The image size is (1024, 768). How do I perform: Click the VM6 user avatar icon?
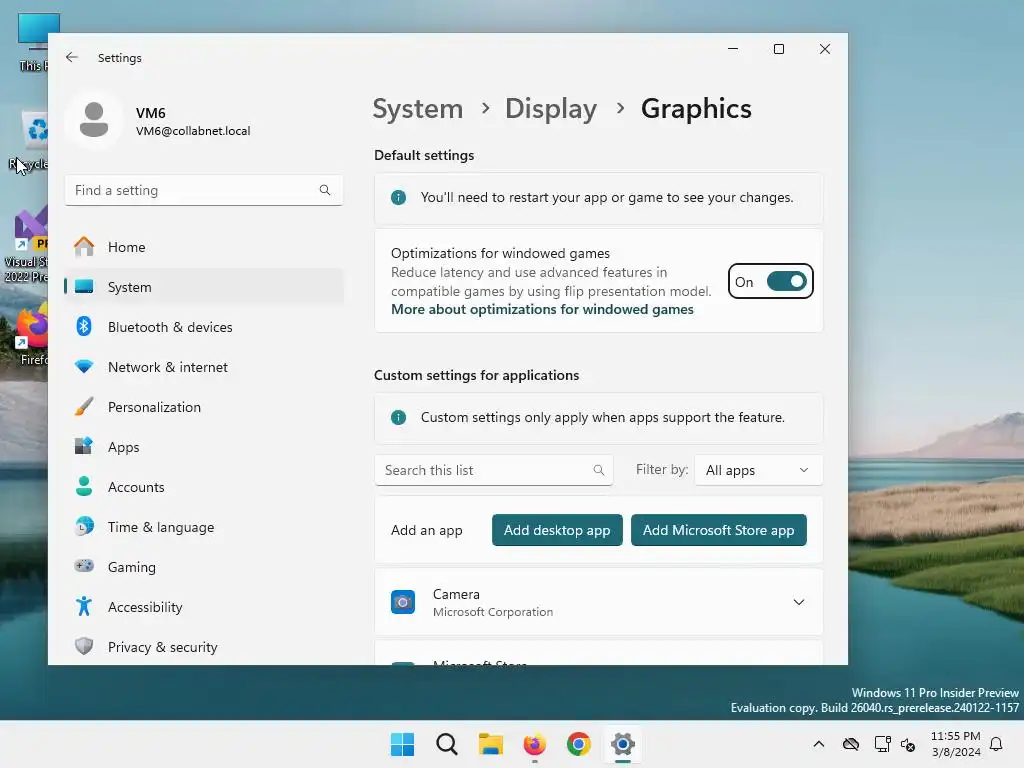94,120
